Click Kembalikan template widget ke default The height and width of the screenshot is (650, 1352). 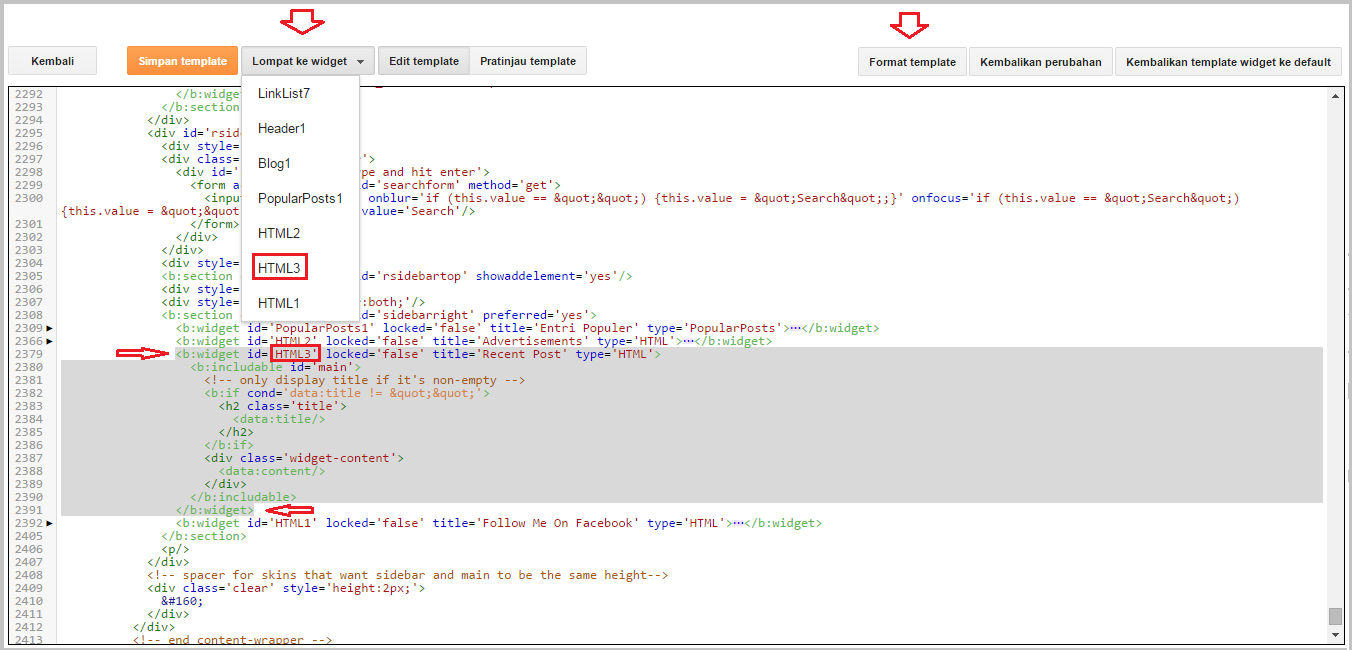click(1228, 61)
